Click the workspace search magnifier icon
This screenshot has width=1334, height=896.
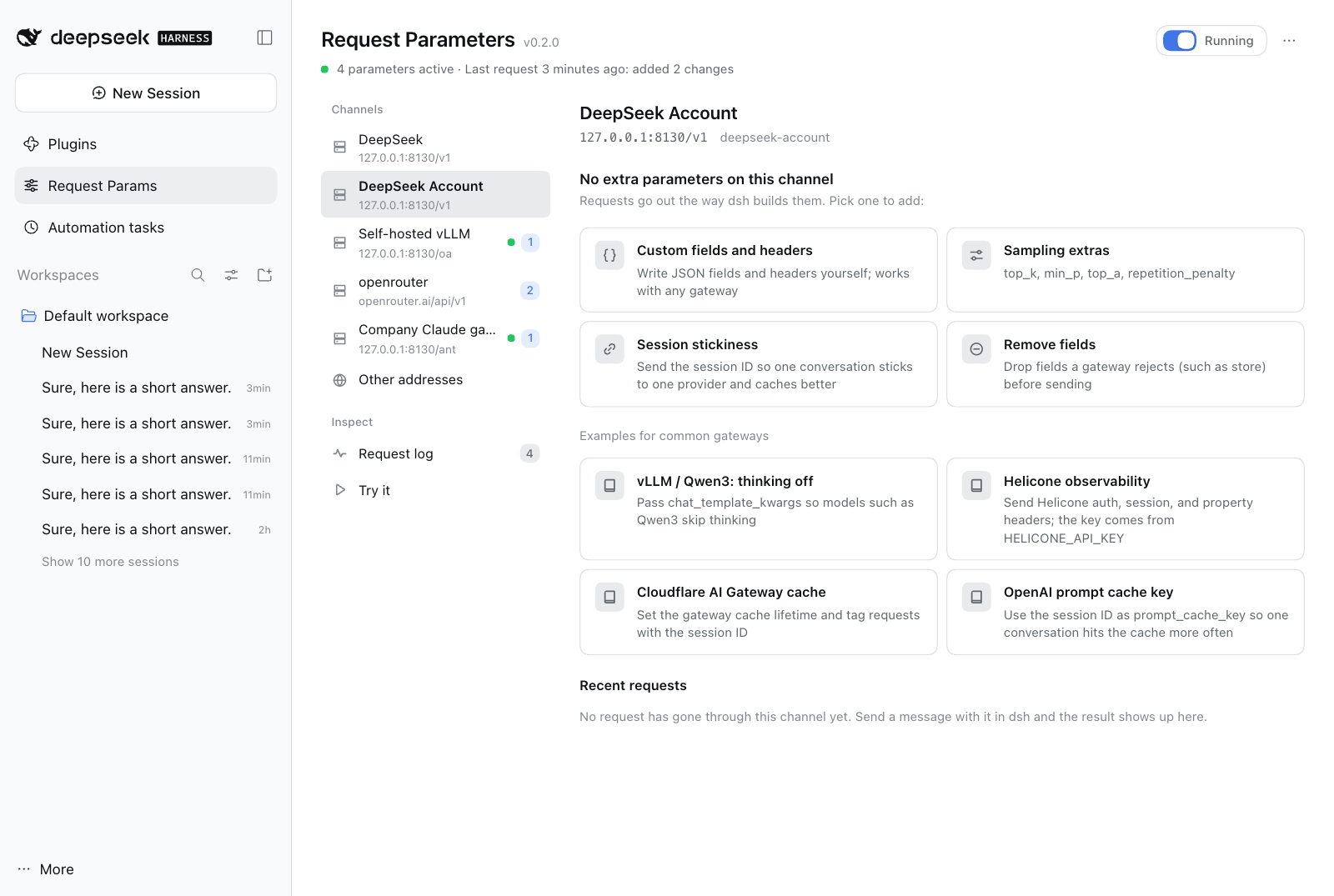[198, 275]
